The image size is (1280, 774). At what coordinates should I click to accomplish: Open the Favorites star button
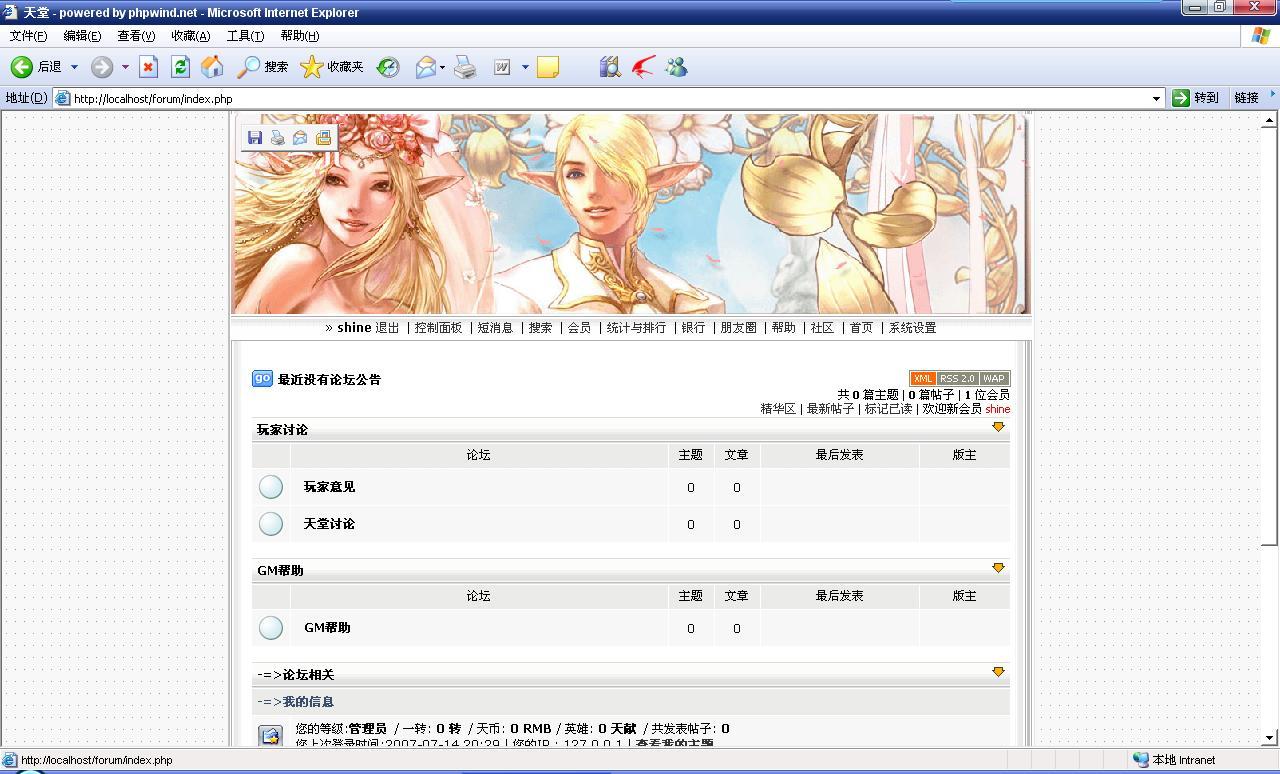click(312, 67)
